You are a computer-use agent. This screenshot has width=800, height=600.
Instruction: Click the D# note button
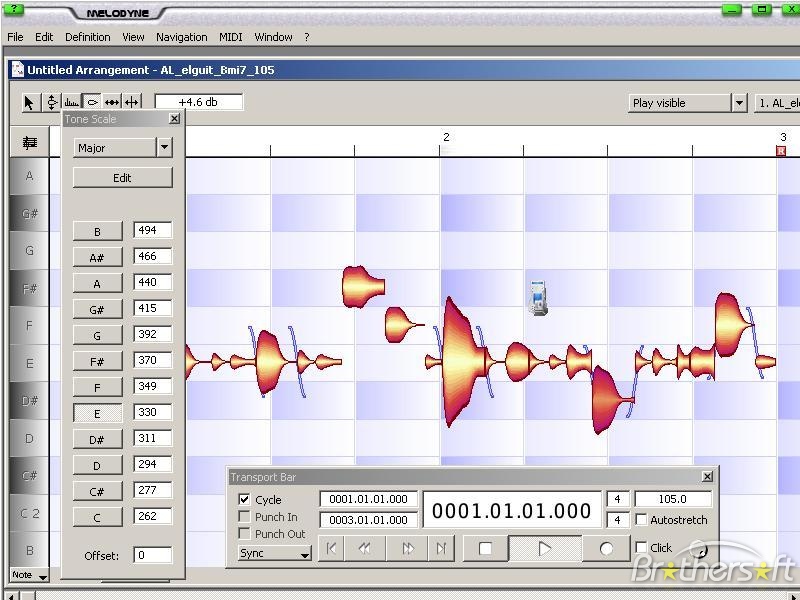(x=97, y=440)
